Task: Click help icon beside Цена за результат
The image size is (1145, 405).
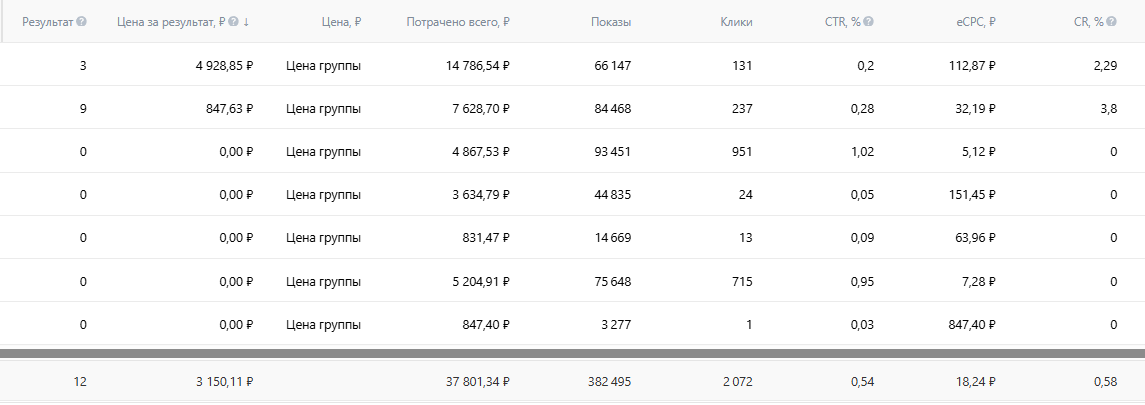Action: [234, 21]
